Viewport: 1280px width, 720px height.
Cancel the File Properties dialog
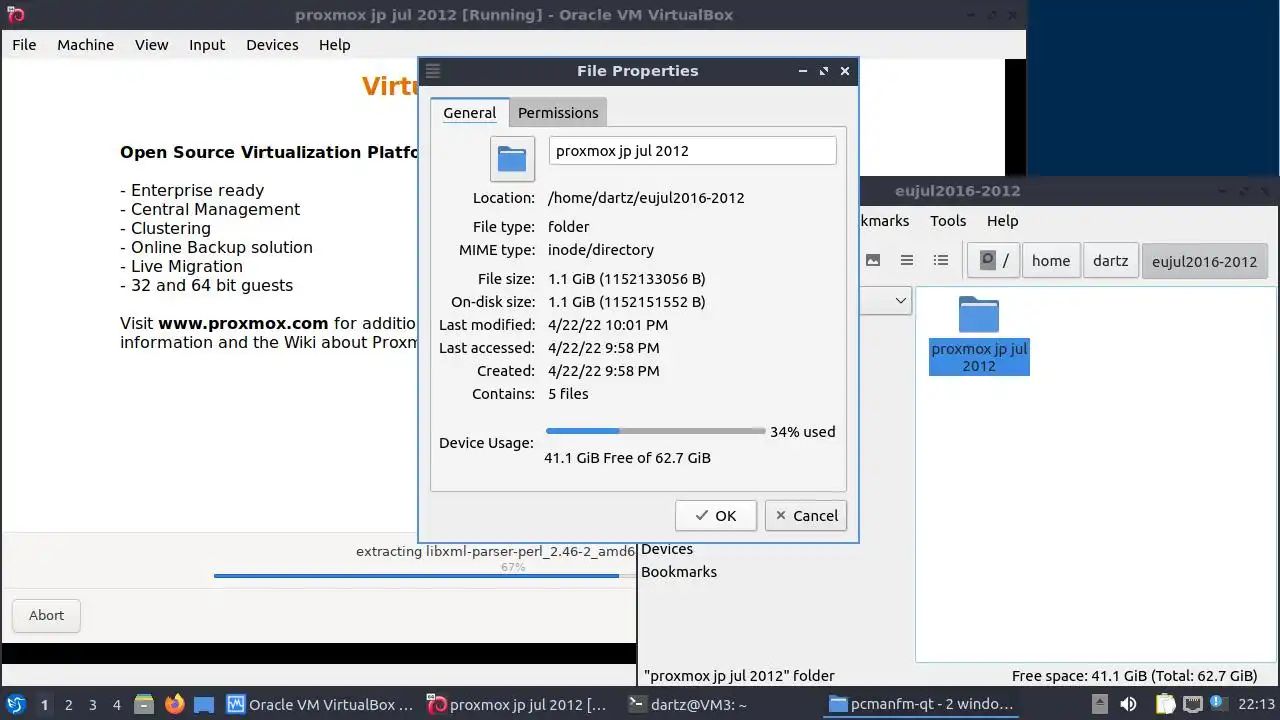(x=806, y=516)
